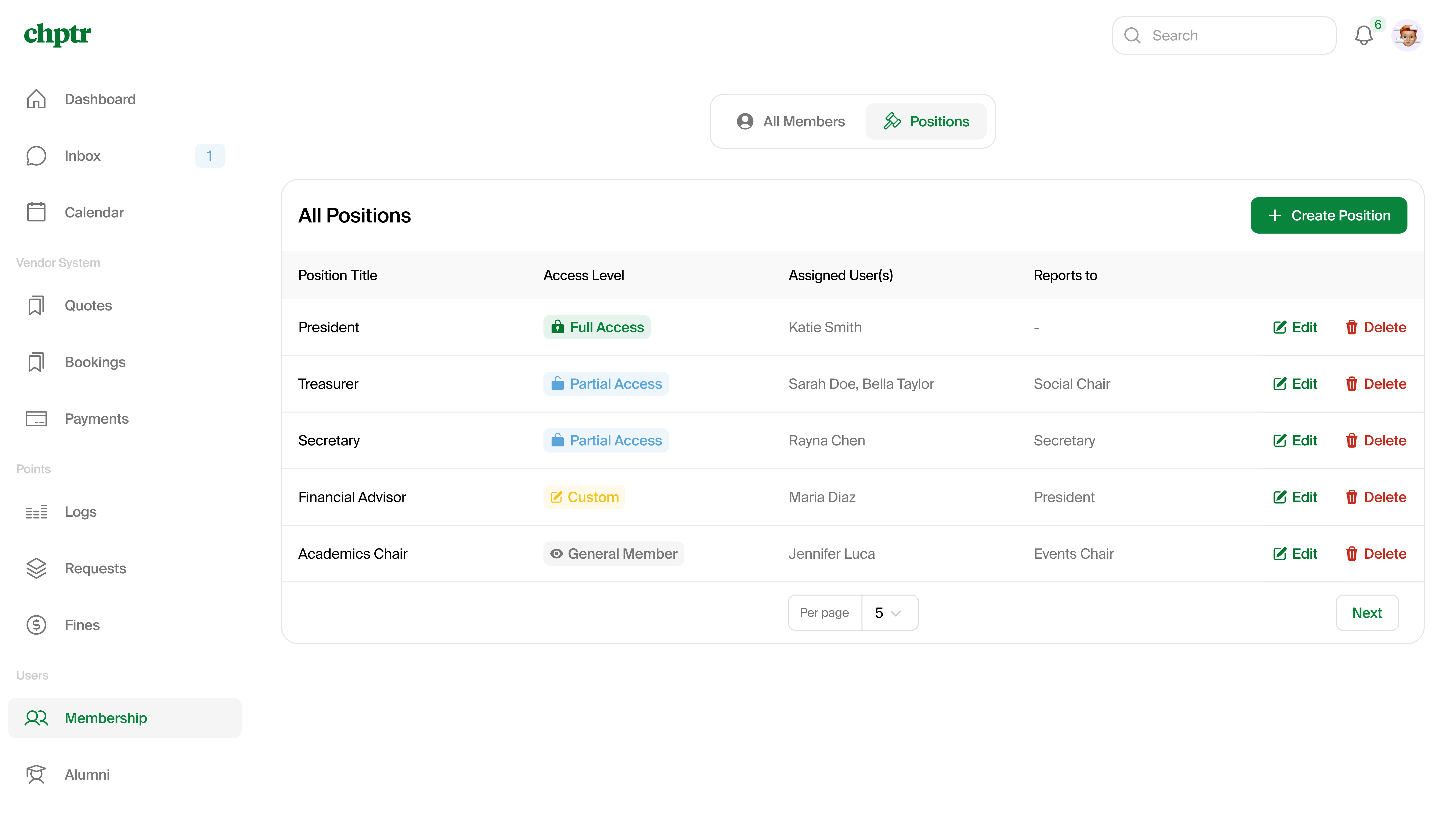The image size is (1456, 814).
Task: Open Fines section
Action: pyautogui.click(x=124, y=625)
